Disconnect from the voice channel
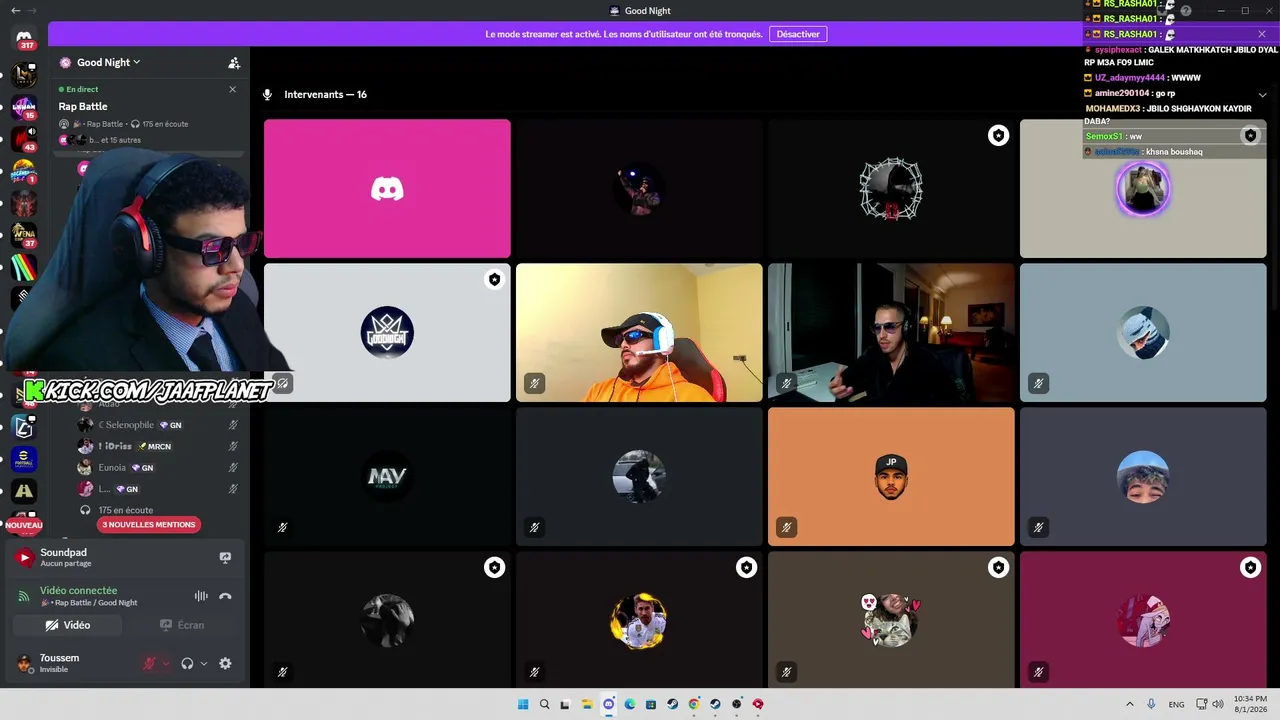Viewport: 1280px width, 720px height. coord(225,596)
